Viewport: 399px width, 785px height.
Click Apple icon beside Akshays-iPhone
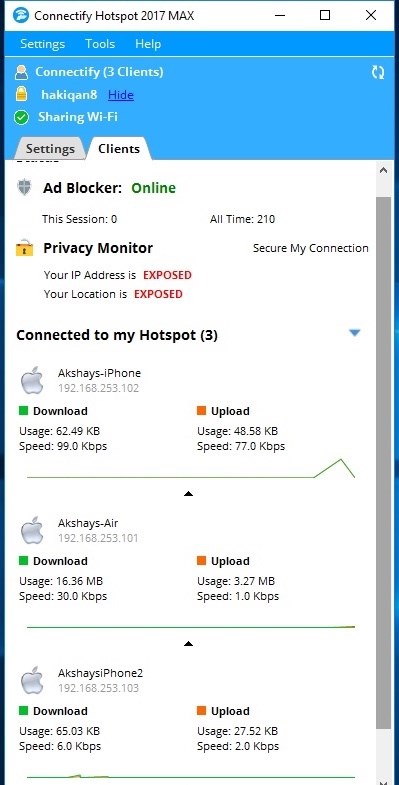(32, 380)
